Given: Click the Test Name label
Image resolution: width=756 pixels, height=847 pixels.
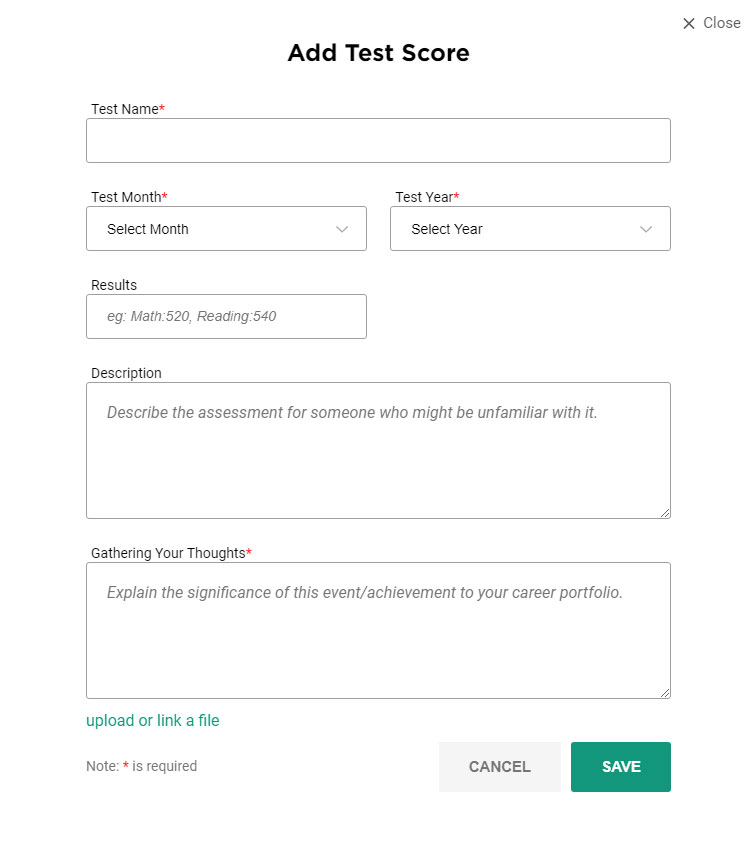Looking at the screenshot, I should 127,109.
